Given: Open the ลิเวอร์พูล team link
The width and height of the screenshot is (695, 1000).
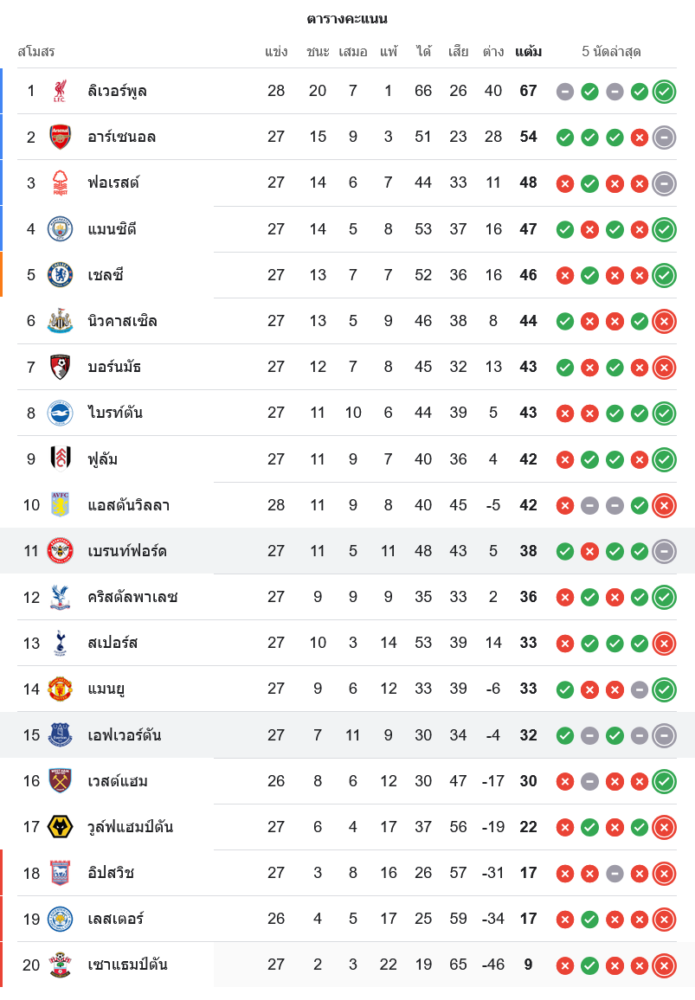Looking at the screenshot, I should (x=117, y=91).
